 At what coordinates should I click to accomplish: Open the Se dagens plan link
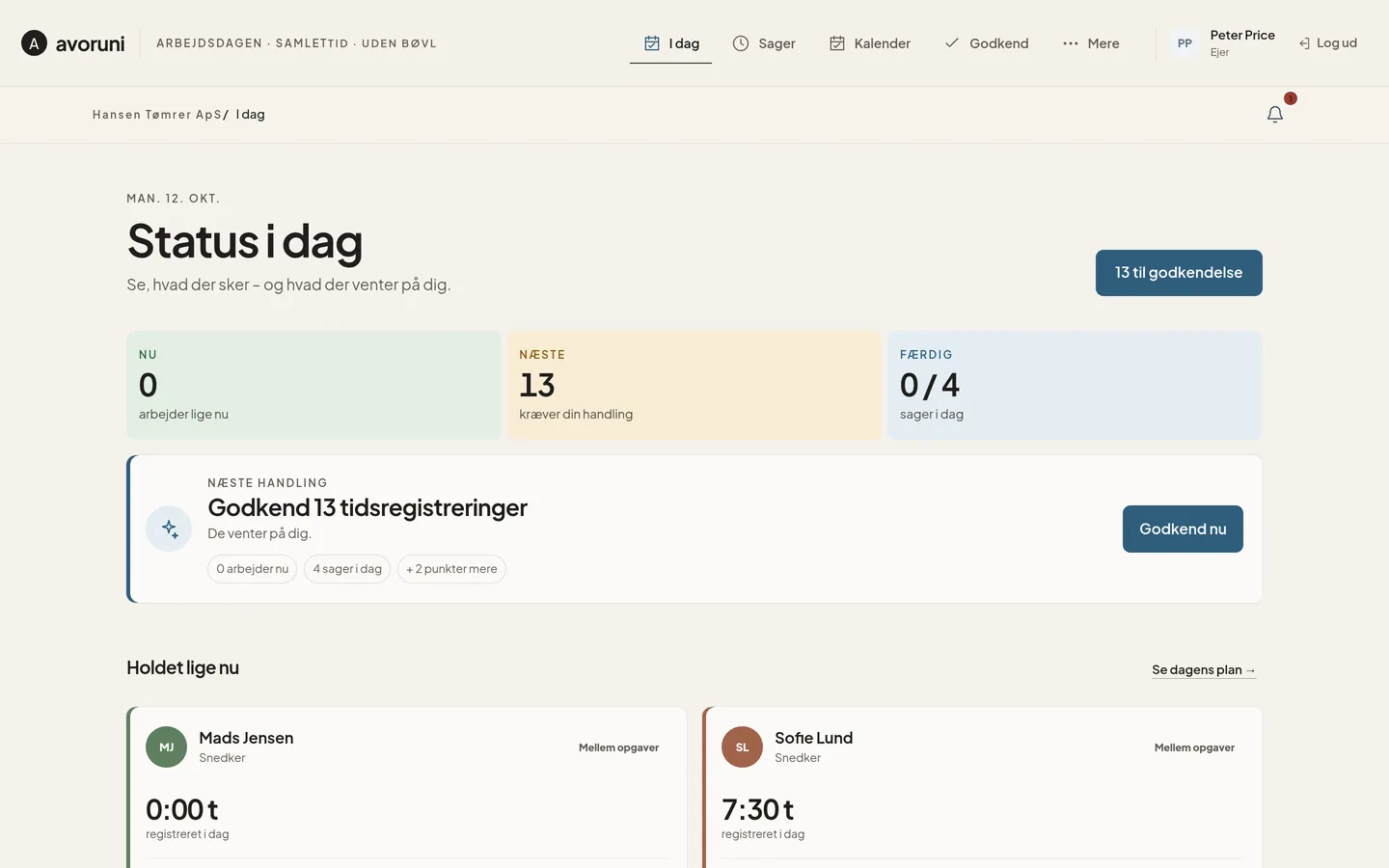coord(1204,670)
